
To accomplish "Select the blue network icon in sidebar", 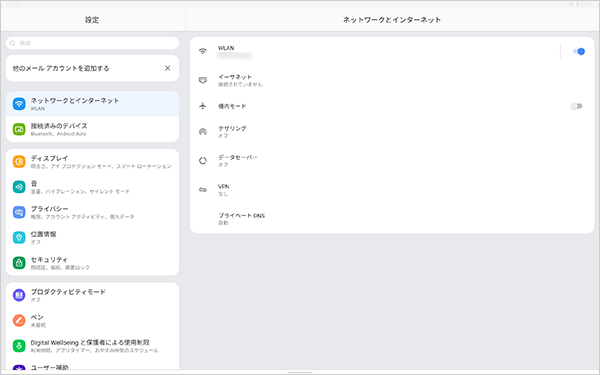I will coord(19,104).
